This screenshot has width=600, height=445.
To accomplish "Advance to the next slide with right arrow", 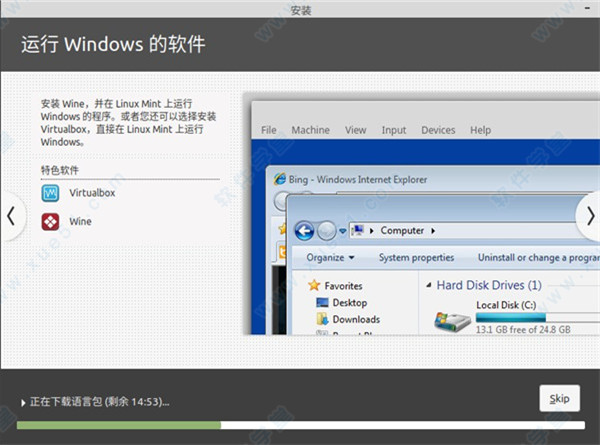I will 588,216.
